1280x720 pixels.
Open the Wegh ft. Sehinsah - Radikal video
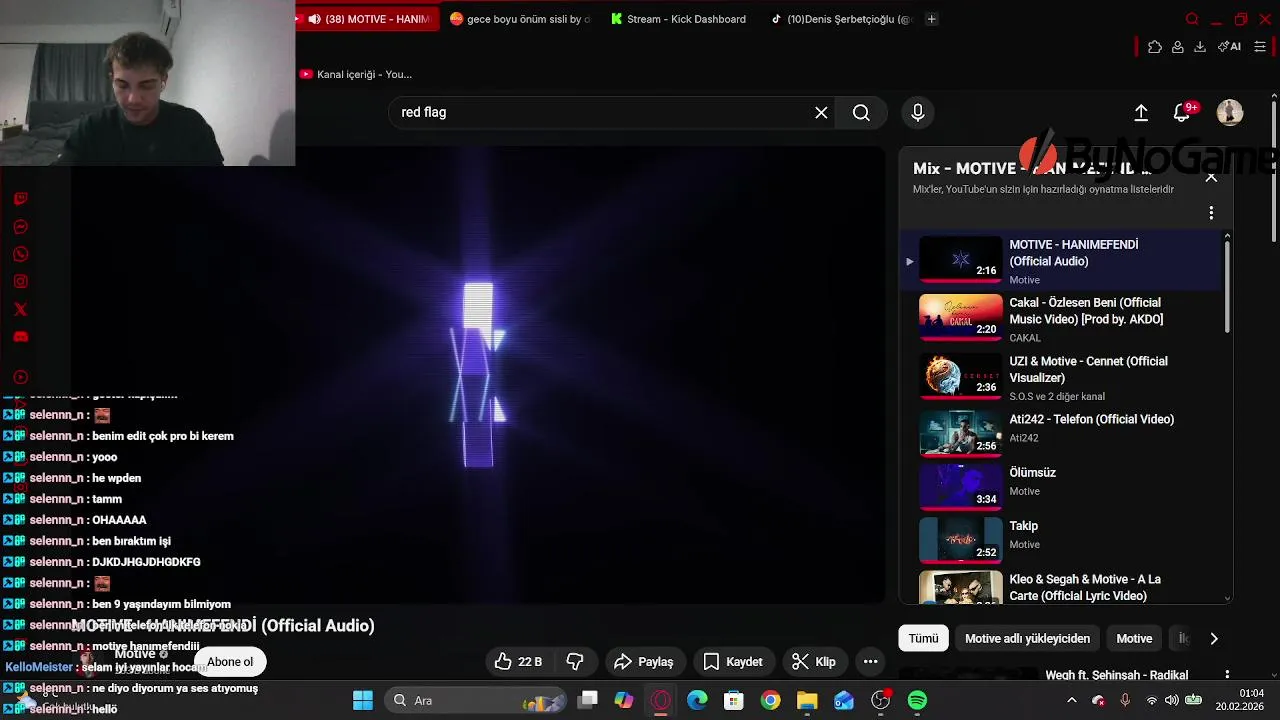click(x=1116, y=675)
